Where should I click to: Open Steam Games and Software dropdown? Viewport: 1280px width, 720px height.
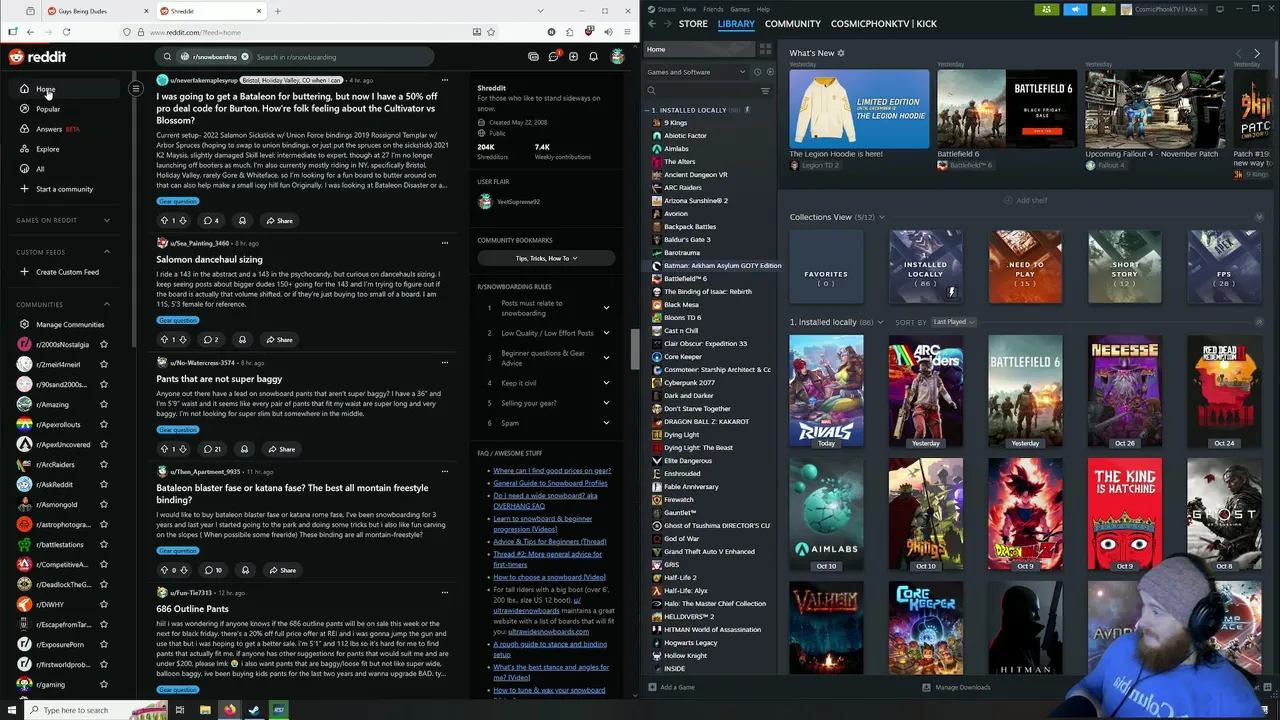point(696,72)
